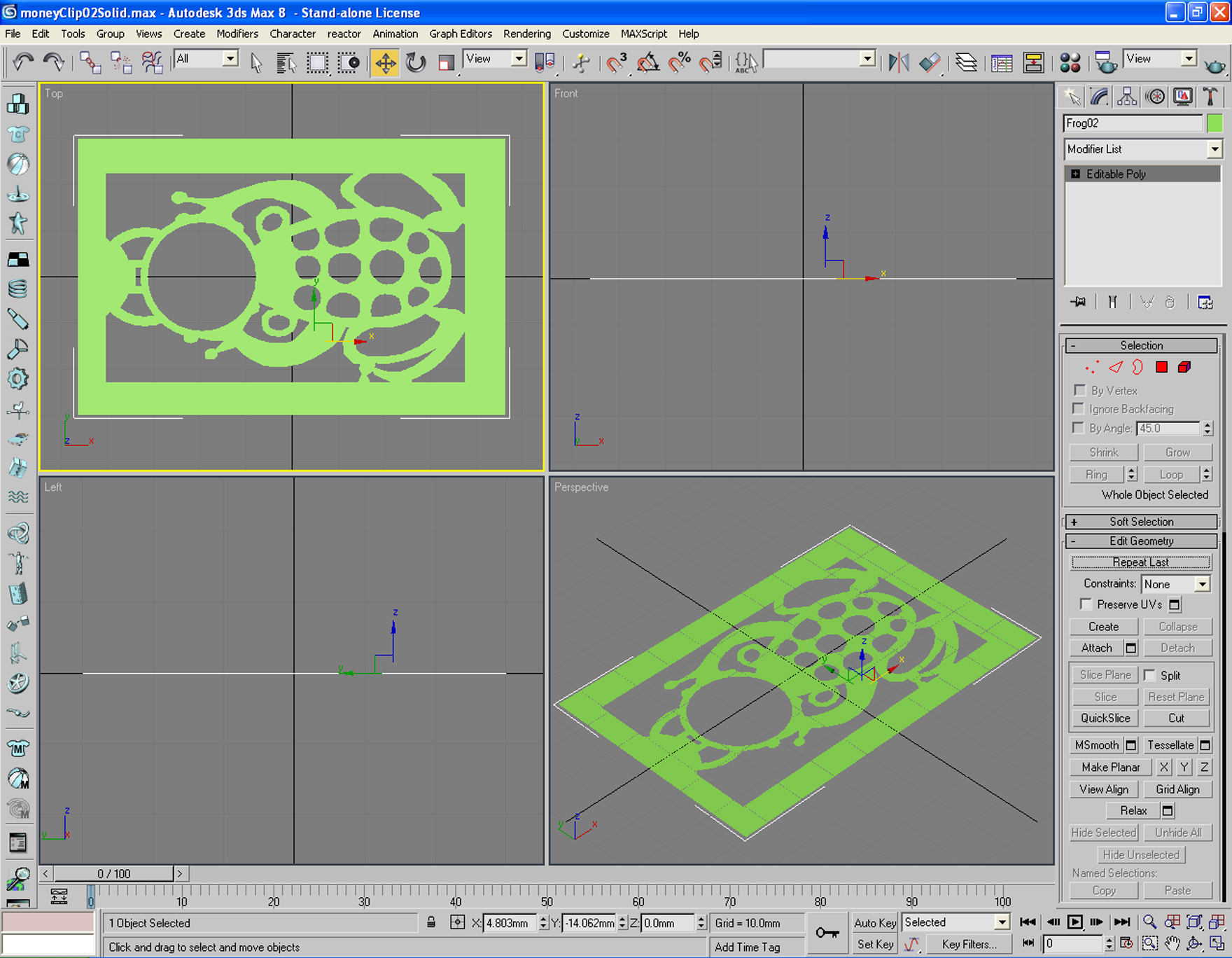The image size is (1232, 958).
Task: Click the green object color swatch
Action: click(1214, 123)
